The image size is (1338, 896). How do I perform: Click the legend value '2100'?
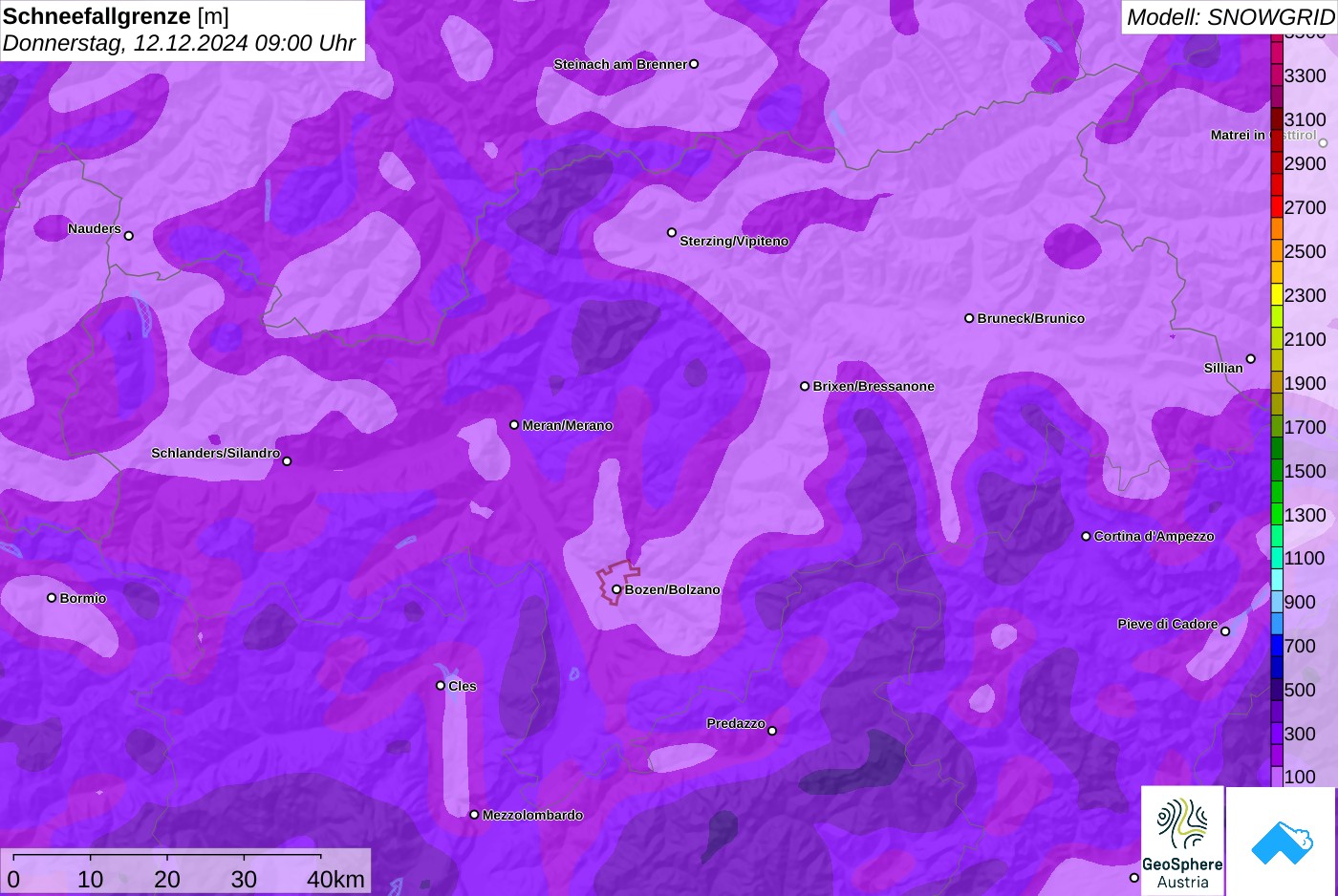[x=1305, y=339]
